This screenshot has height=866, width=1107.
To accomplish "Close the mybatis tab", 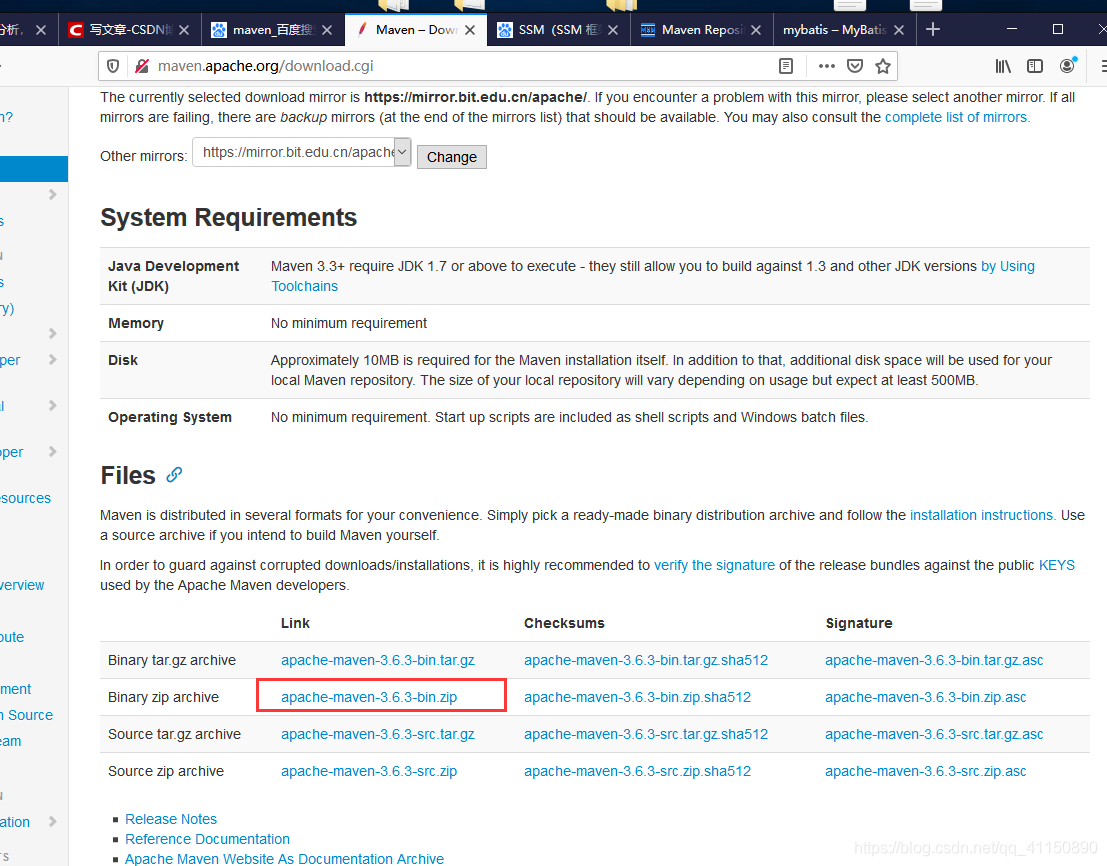I will 899,30.
